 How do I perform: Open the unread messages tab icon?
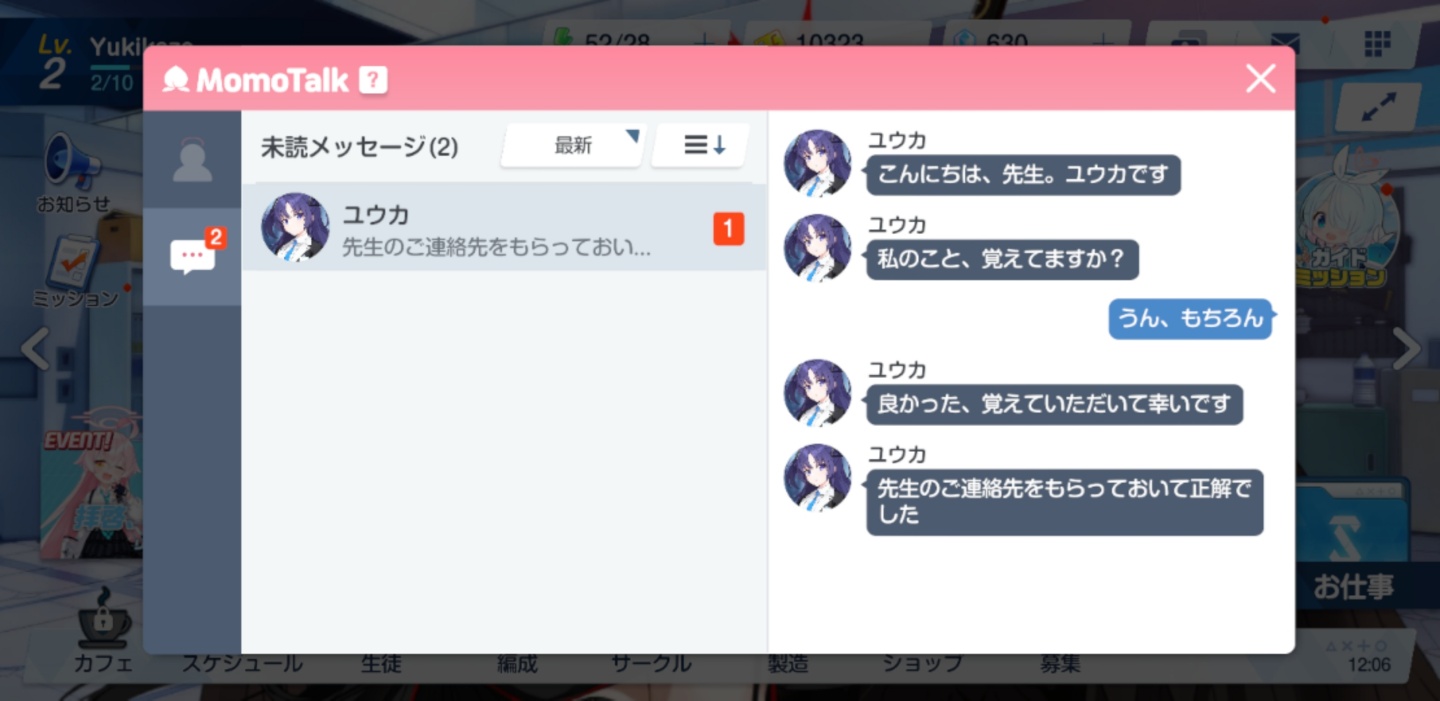coord(193,257)
